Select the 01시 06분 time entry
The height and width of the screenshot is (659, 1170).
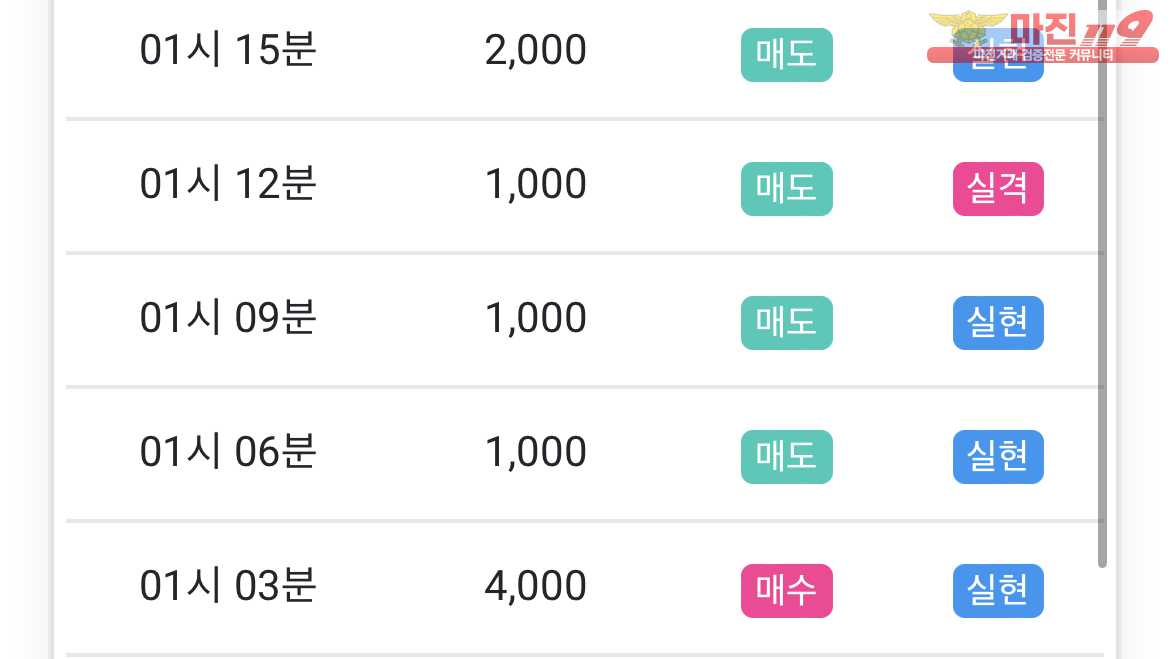[x=228, y=452]
